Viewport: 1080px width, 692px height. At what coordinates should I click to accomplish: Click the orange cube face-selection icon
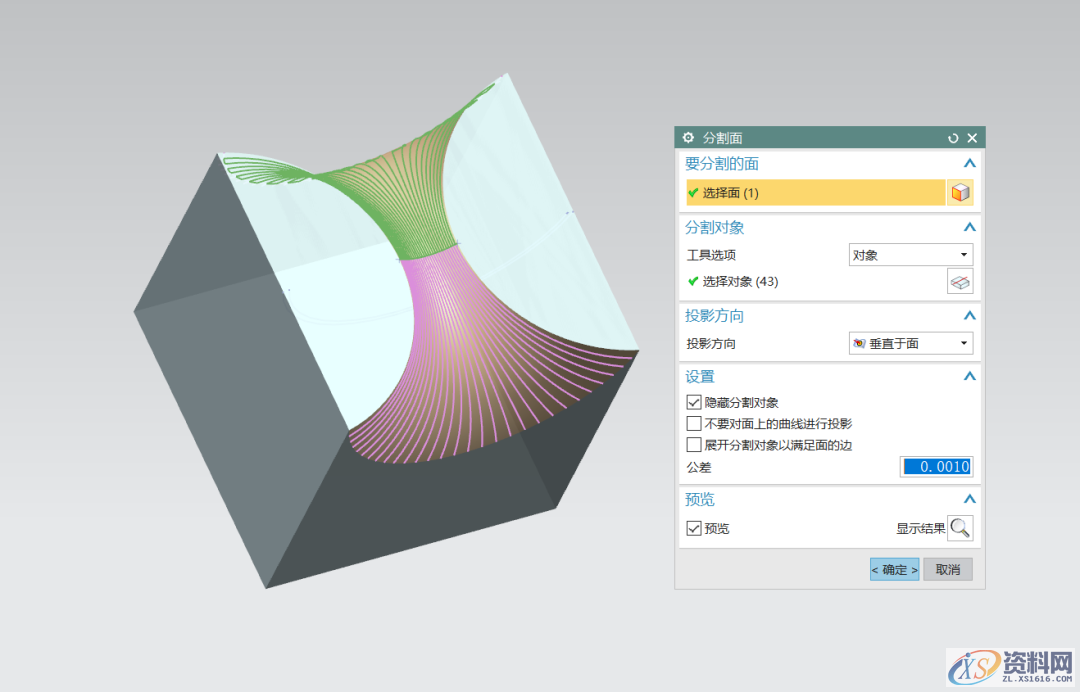point(960,193)
